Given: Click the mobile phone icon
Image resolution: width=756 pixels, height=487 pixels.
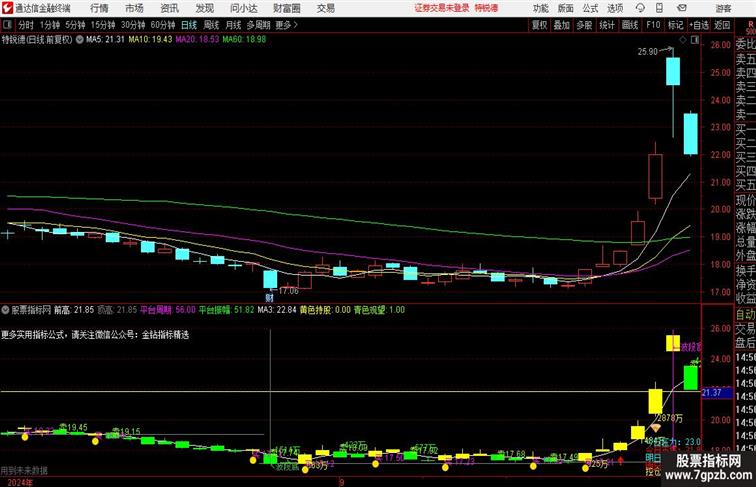Looking at the screenshot, I should pos(660,8).
